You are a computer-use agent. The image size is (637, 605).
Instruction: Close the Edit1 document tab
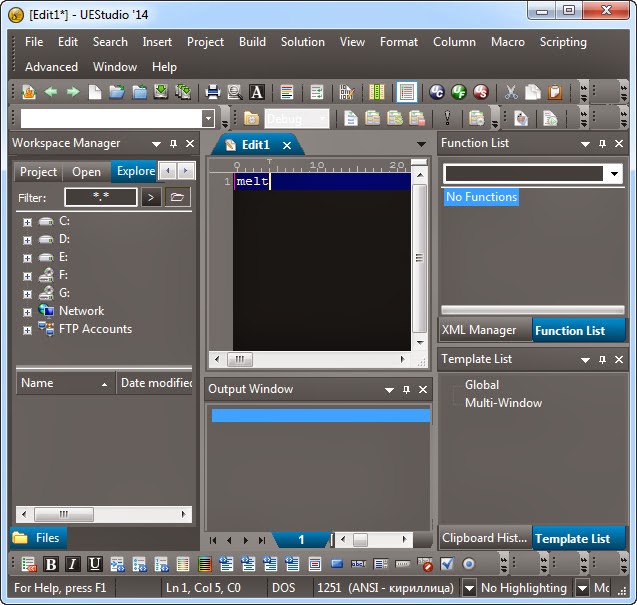pyautogui.click(x=287, y=145)
